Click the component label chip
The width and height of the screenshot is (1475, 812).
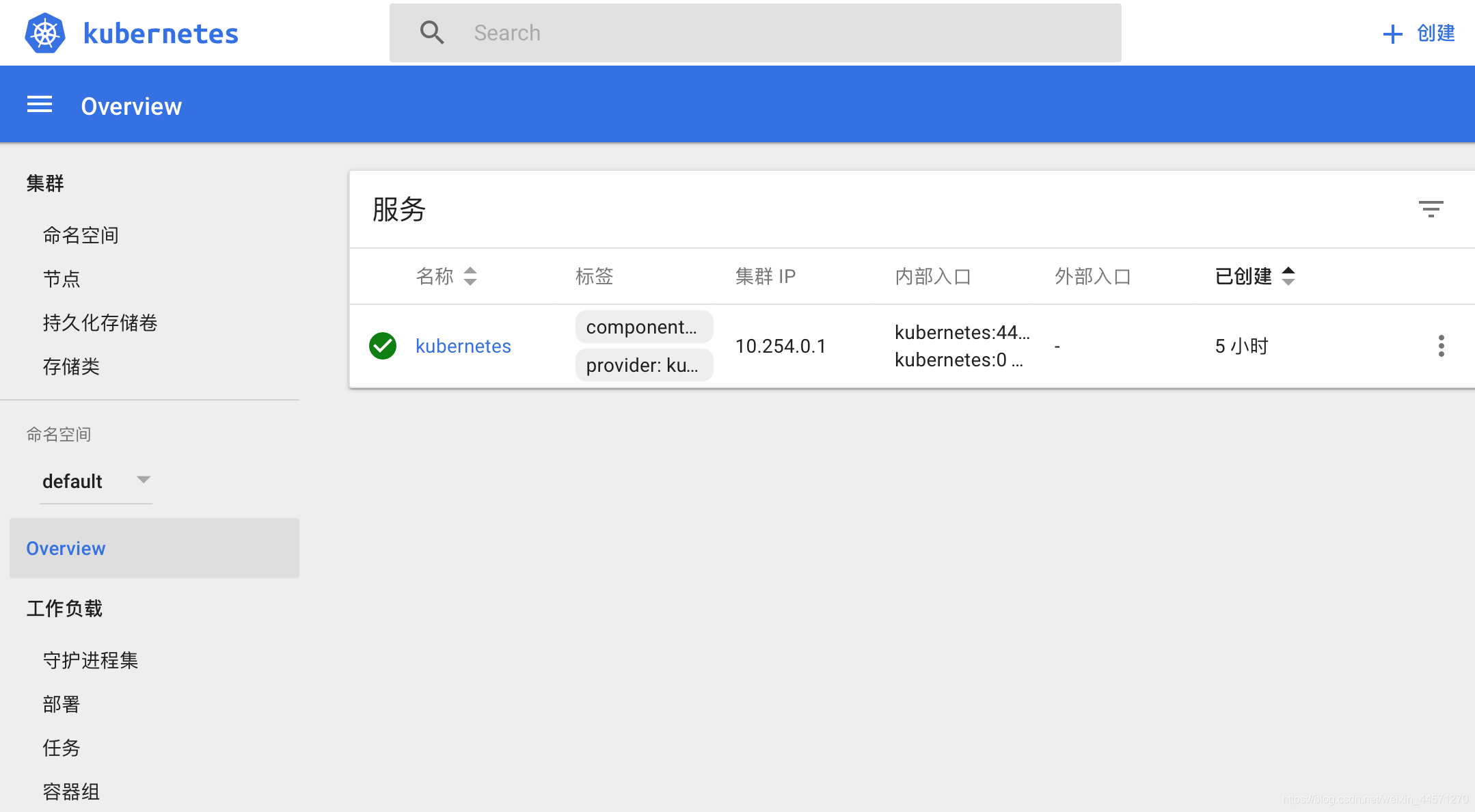[644, 327]
